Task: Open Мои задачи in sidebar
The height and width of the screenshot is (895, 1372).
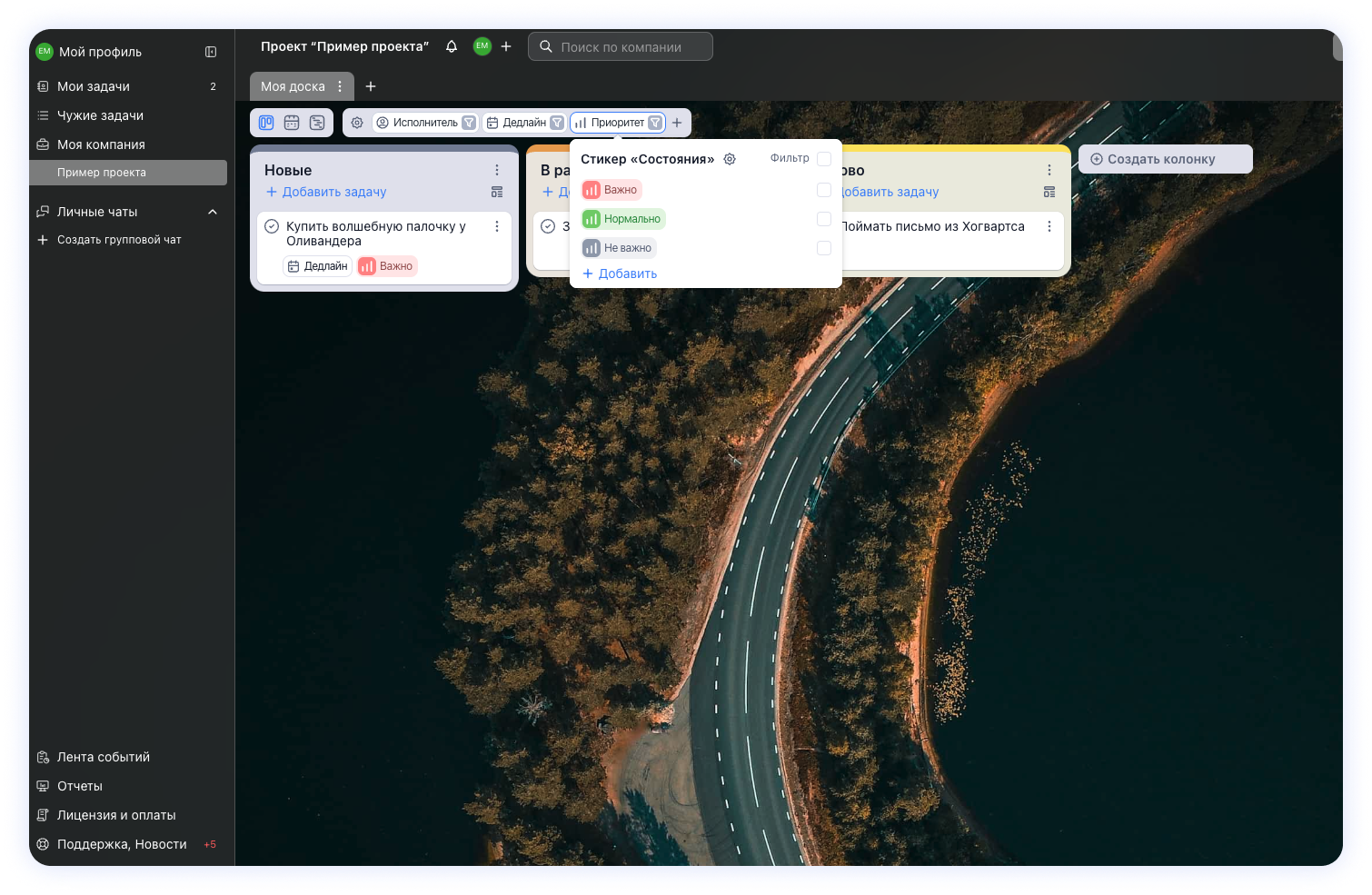Action: [x=94, y=86]
